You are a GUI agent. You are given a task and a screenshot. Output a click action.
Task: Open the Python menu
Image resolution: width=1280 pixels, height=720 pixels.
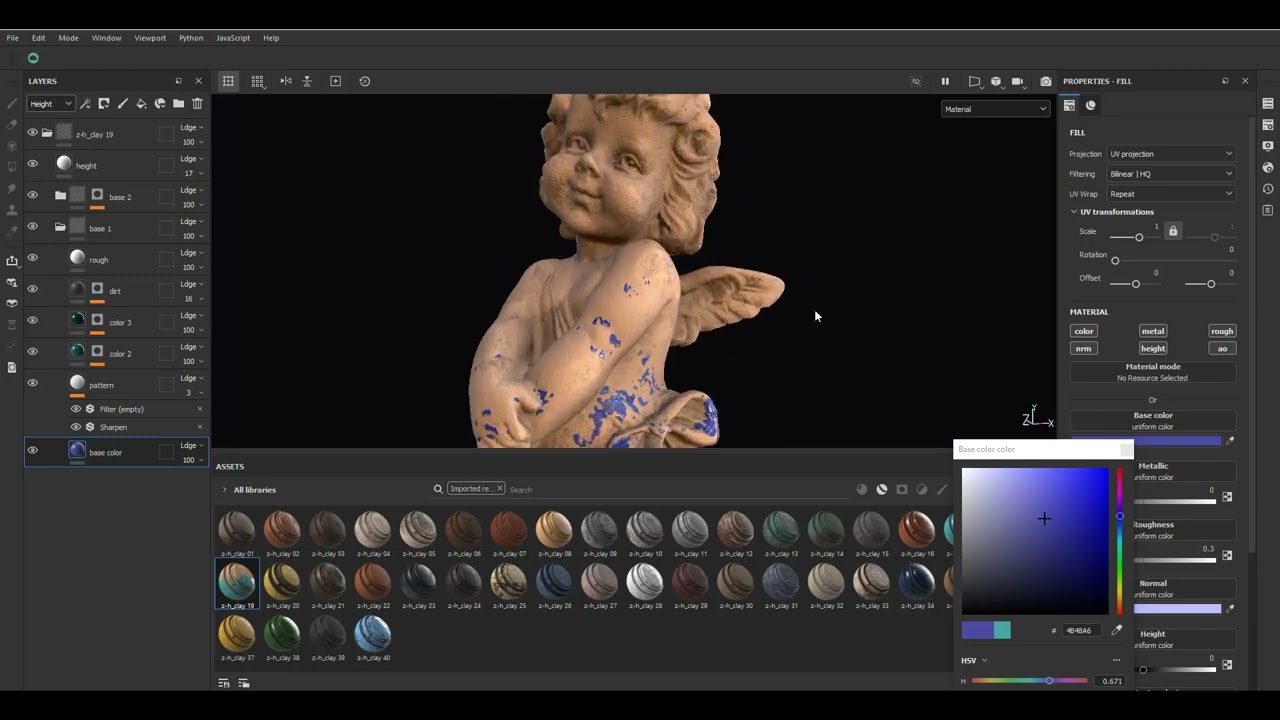point(191,38)
